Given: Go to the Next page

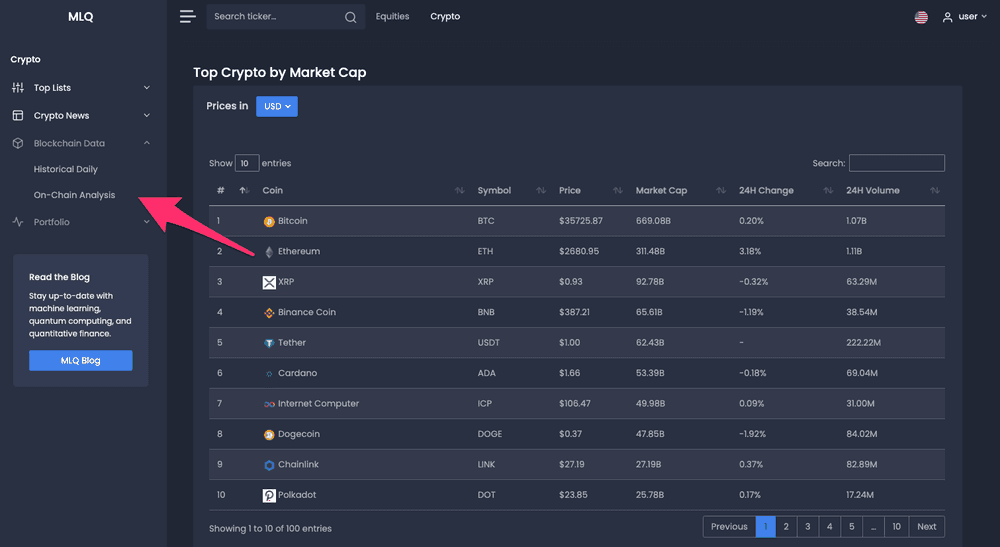Looking at the screenshot, I should point(927,527).
